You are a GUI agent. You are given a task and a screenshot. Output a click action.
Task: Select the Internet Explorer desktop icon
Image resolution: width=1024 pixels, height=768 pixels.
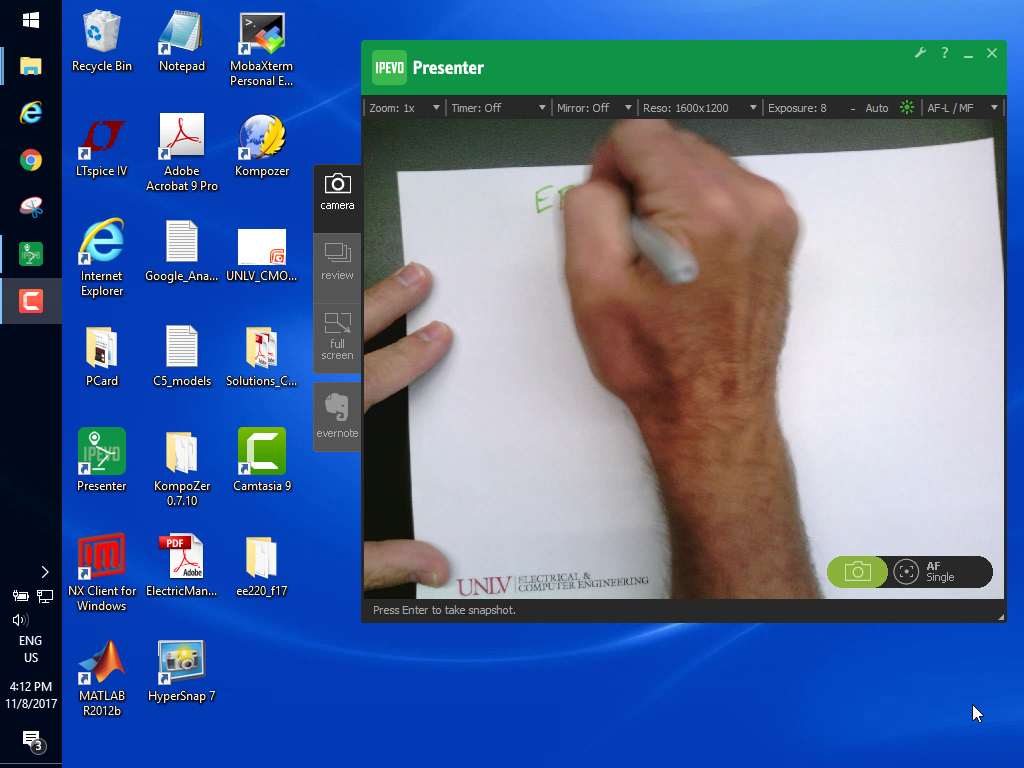click(x=102, y=258)
